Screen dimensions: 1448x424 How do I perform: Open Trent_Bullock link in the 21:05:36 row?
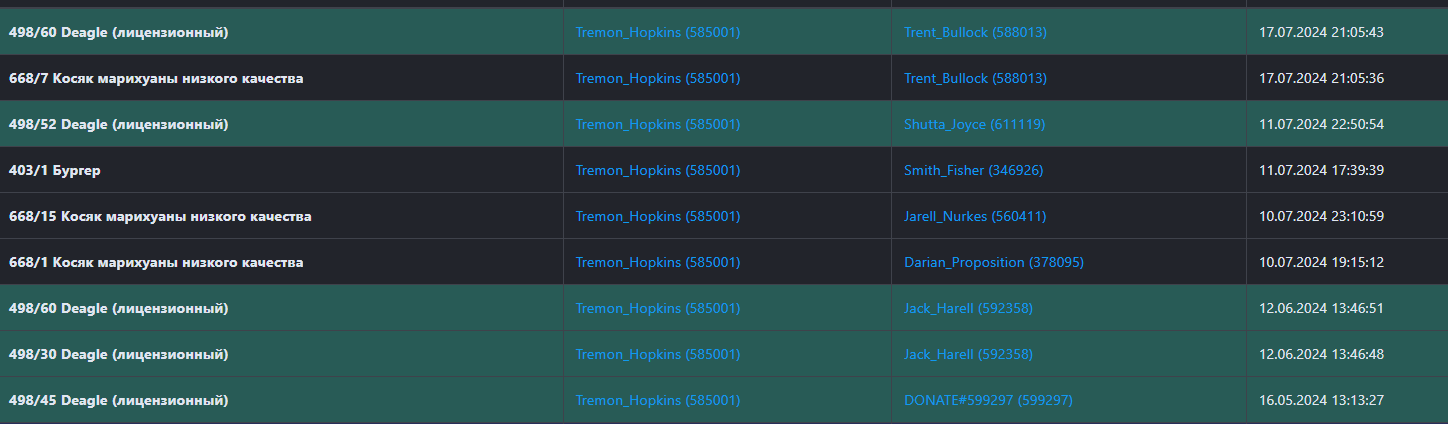click(975, 78)
